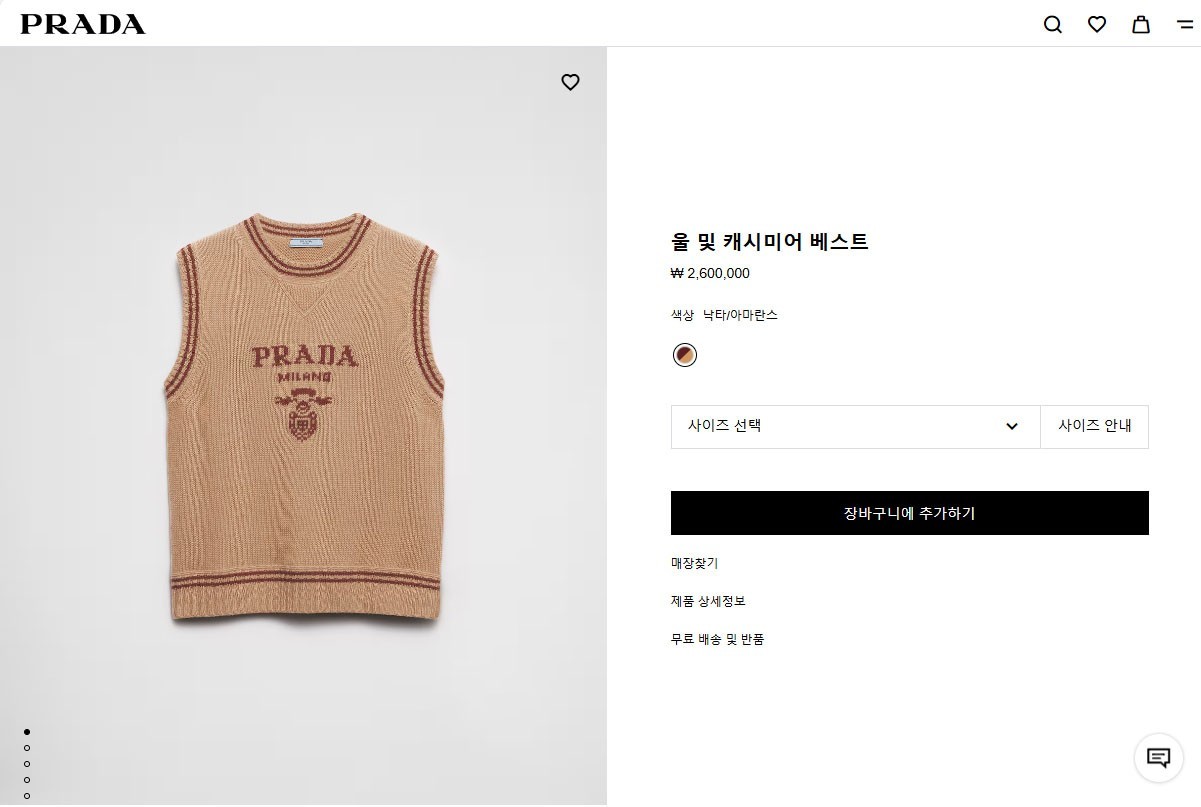
Task: Select the 낙타/아마란스 color swatch
Action: tap(685, 355)
